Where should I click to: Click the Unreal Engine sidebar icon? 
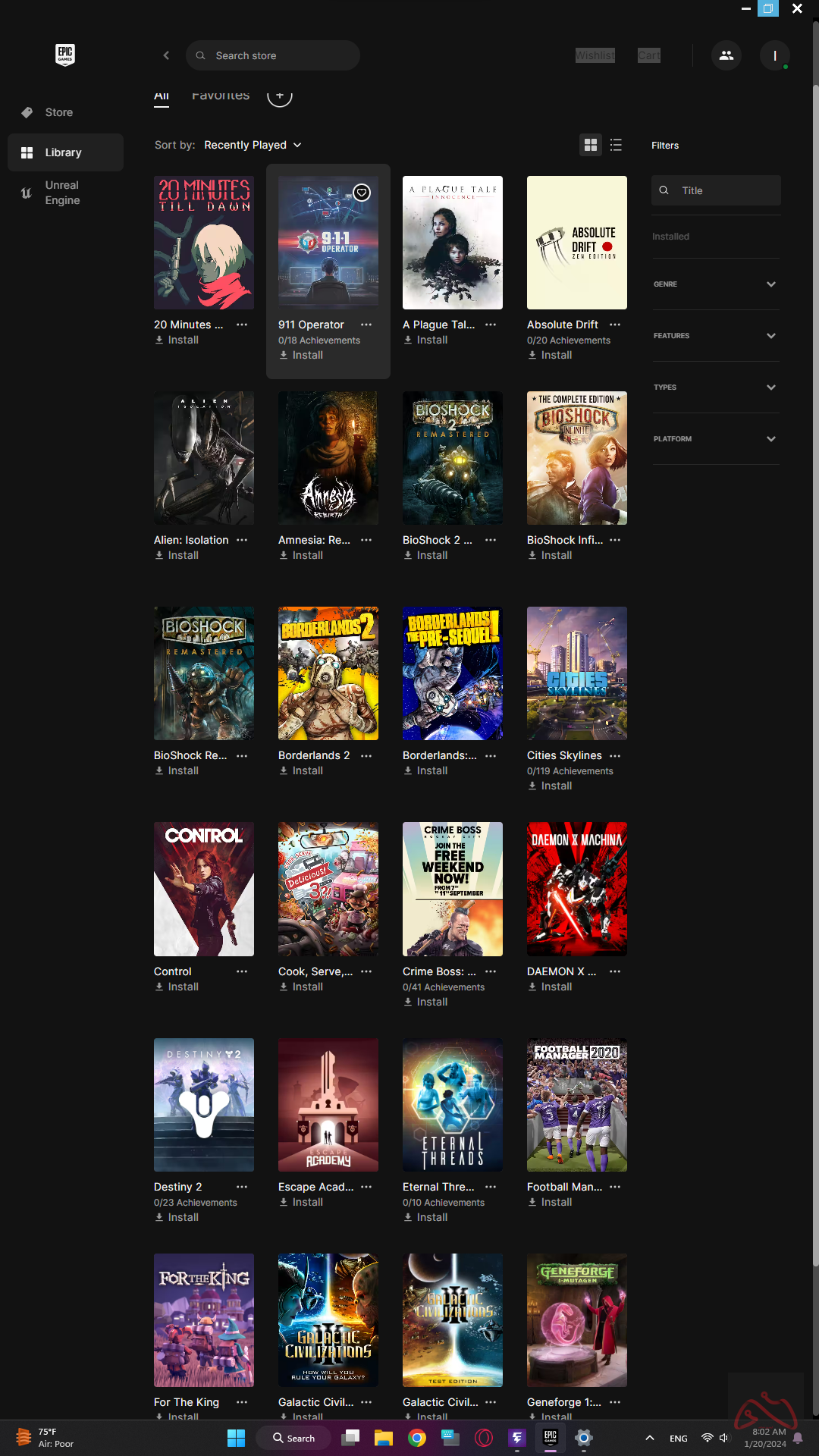(x=27, y=193)
